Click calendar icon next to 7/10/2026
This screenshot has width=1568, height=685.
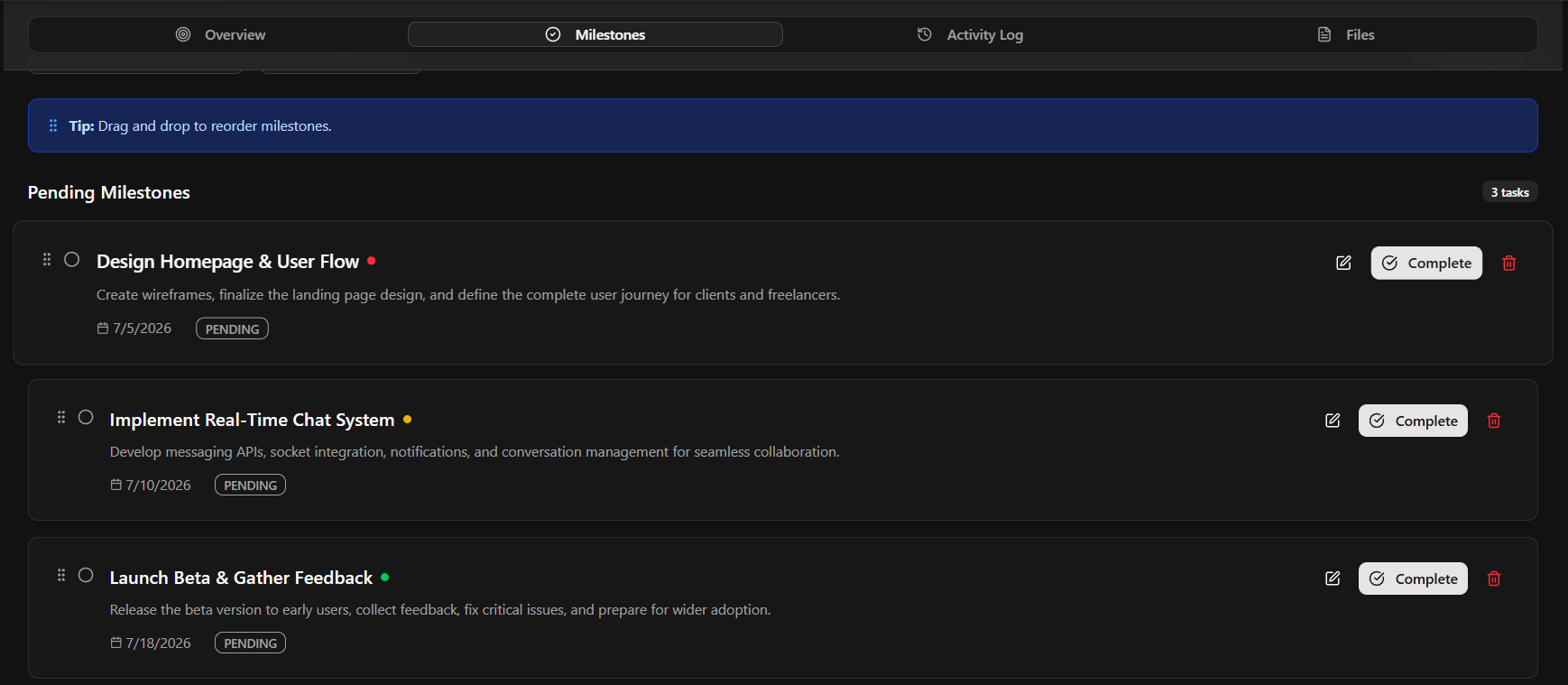(115, 485)
